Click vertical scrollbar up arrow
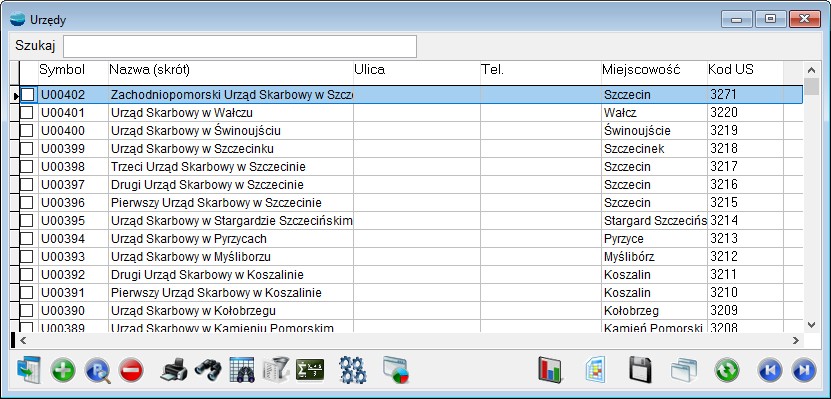The width and height of the screenshot is (831, 399). (x=811, y=70)
